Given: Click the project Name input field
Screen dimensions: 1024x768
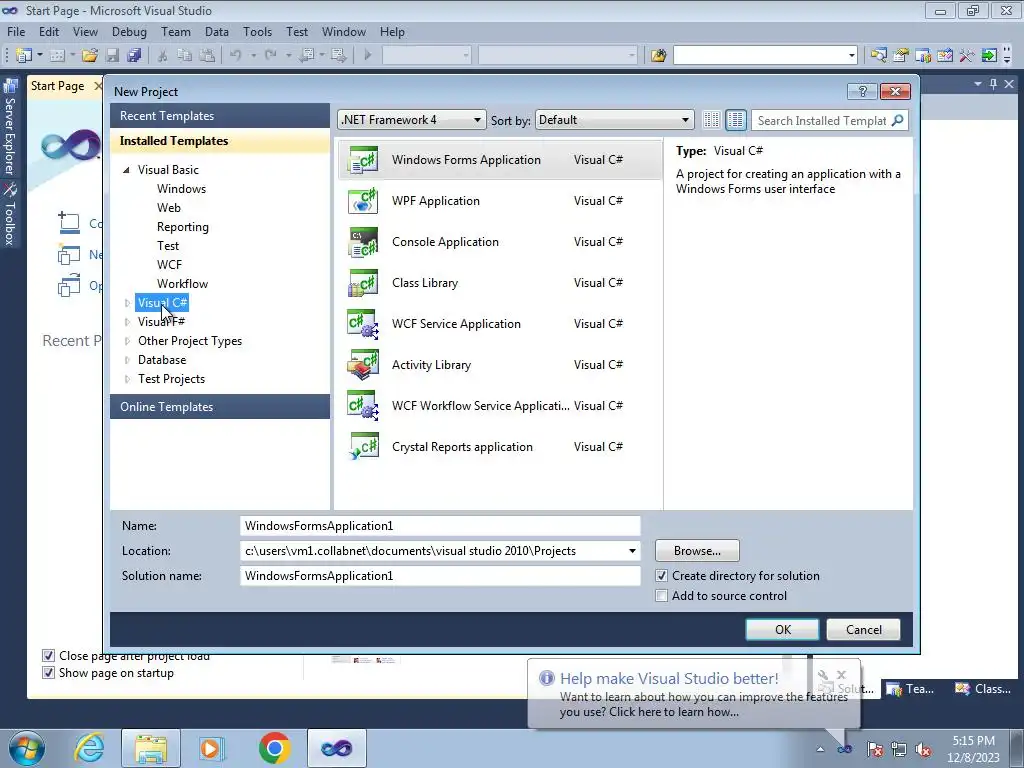Looking at the screenshot, I should [440, 526].
